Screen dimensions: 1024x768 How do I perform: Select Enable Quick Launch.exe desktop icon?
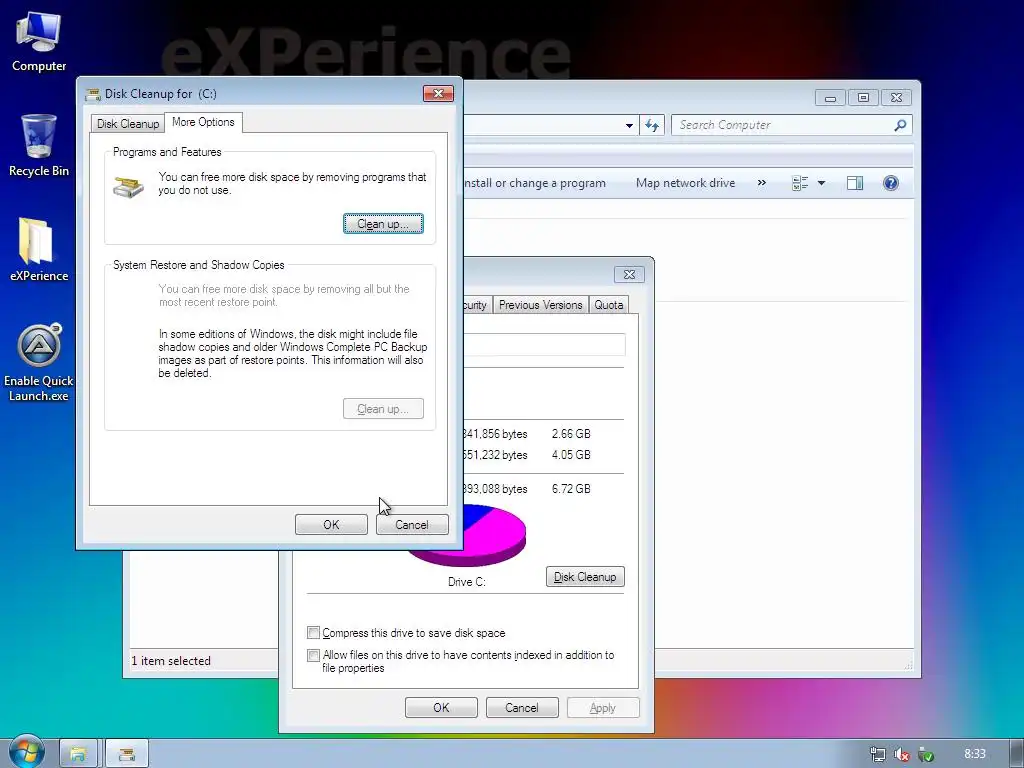tap(39, 362)
